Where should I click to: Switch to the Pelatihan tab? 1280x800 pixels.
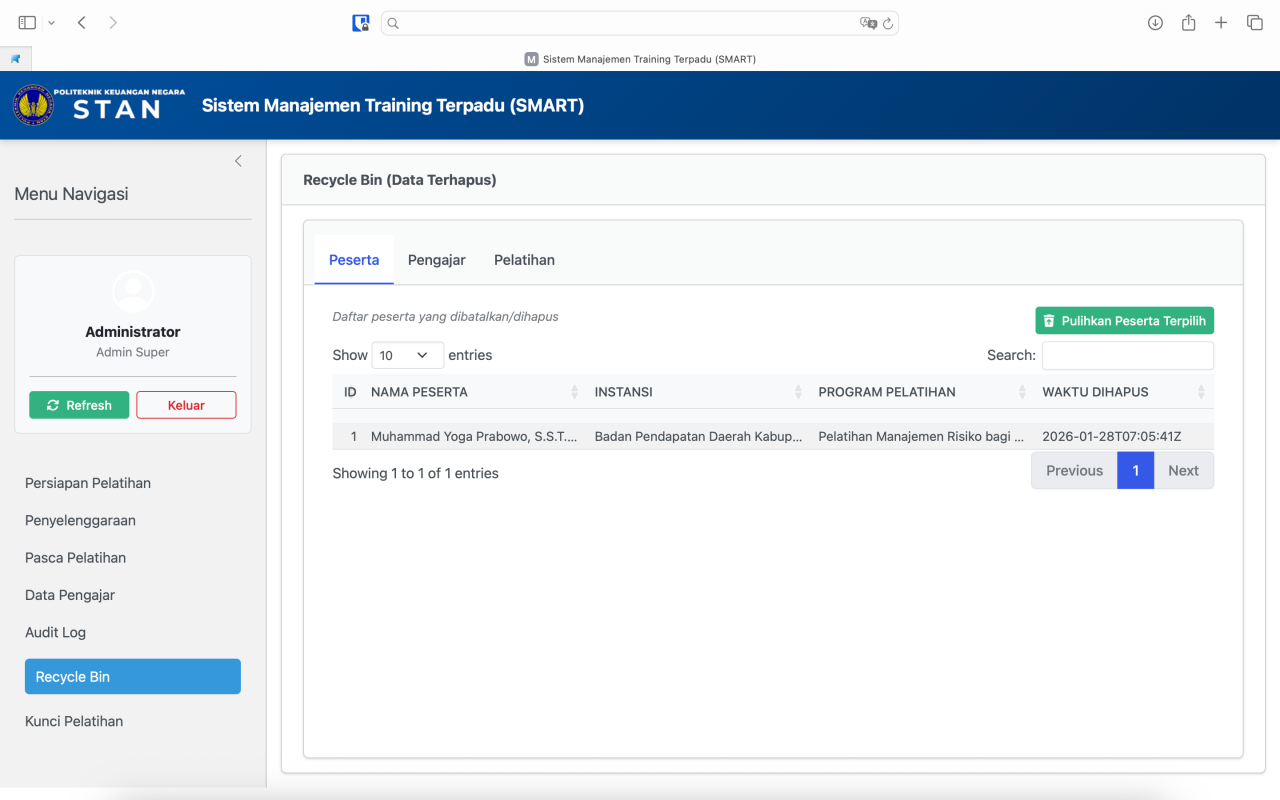pos(524,260)
